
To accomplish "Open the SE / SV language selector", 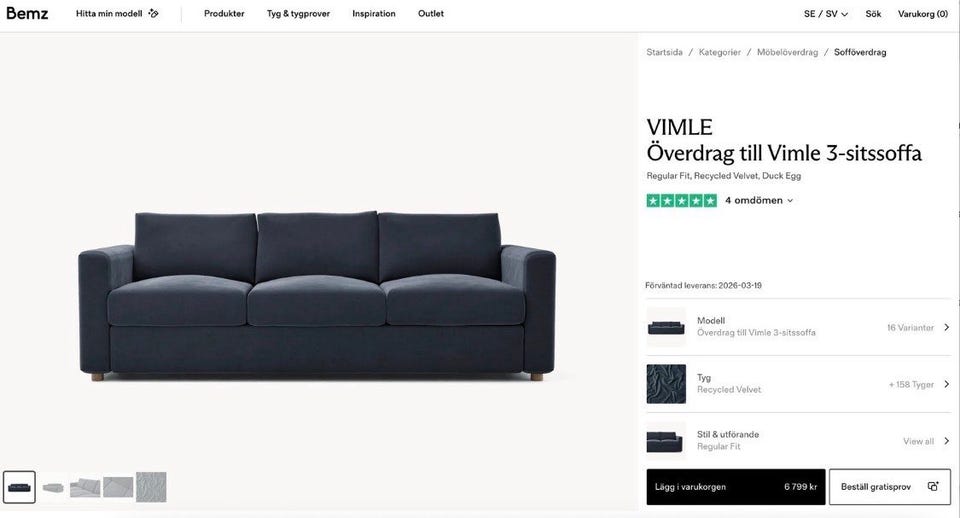I will tap(825, 13).
